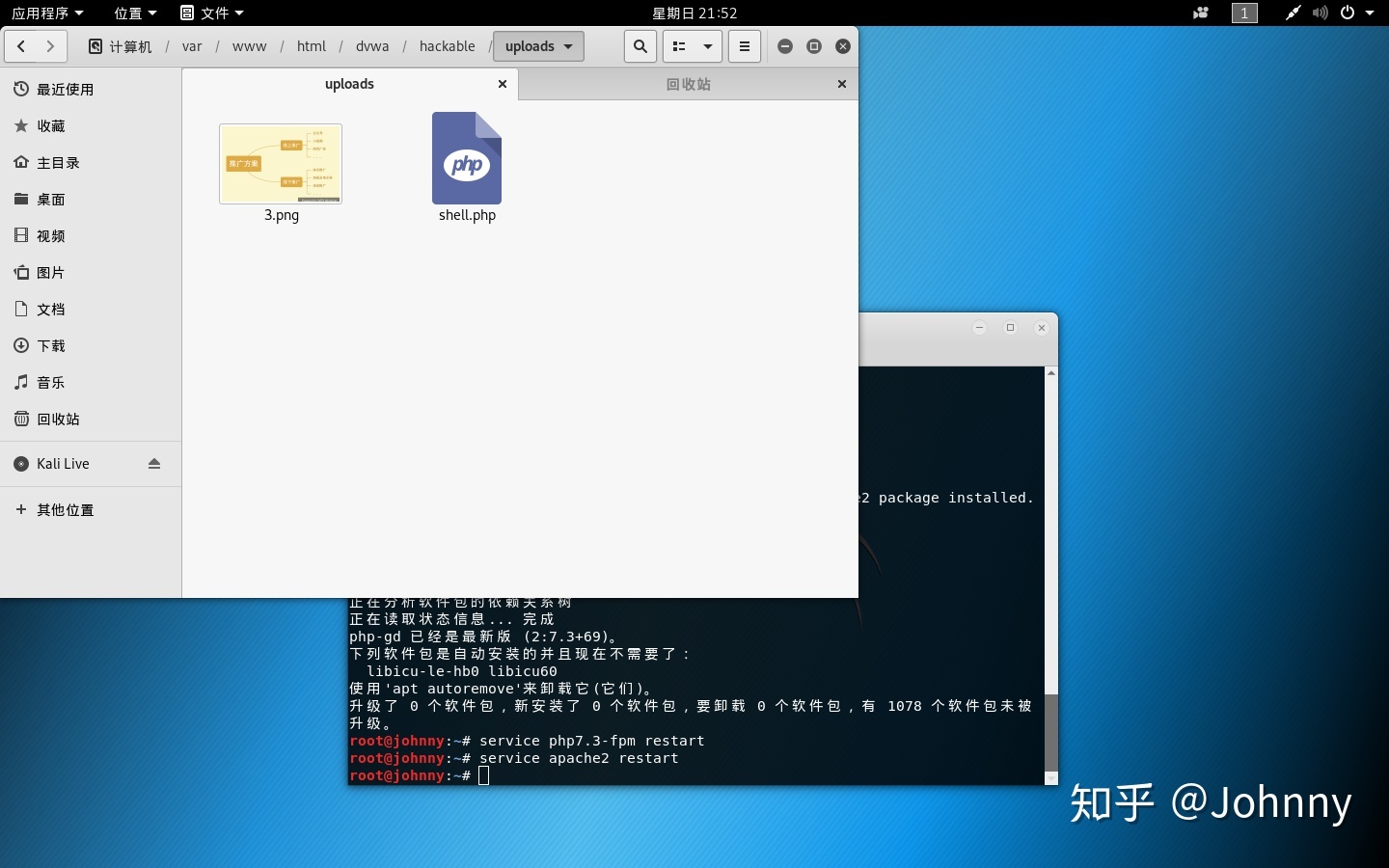Open 图片 pictures in the sidebar
The width and height of the screenshot is (1389, 868).
(x=91, y=273)
